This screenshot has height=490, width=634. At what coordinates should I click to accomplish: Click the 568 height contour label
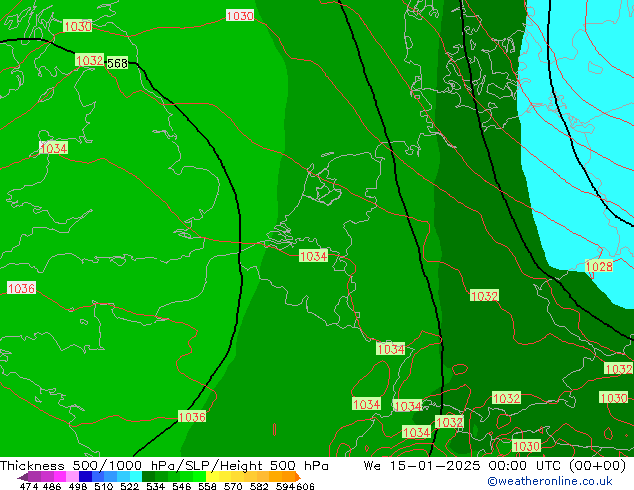point(117,63)
